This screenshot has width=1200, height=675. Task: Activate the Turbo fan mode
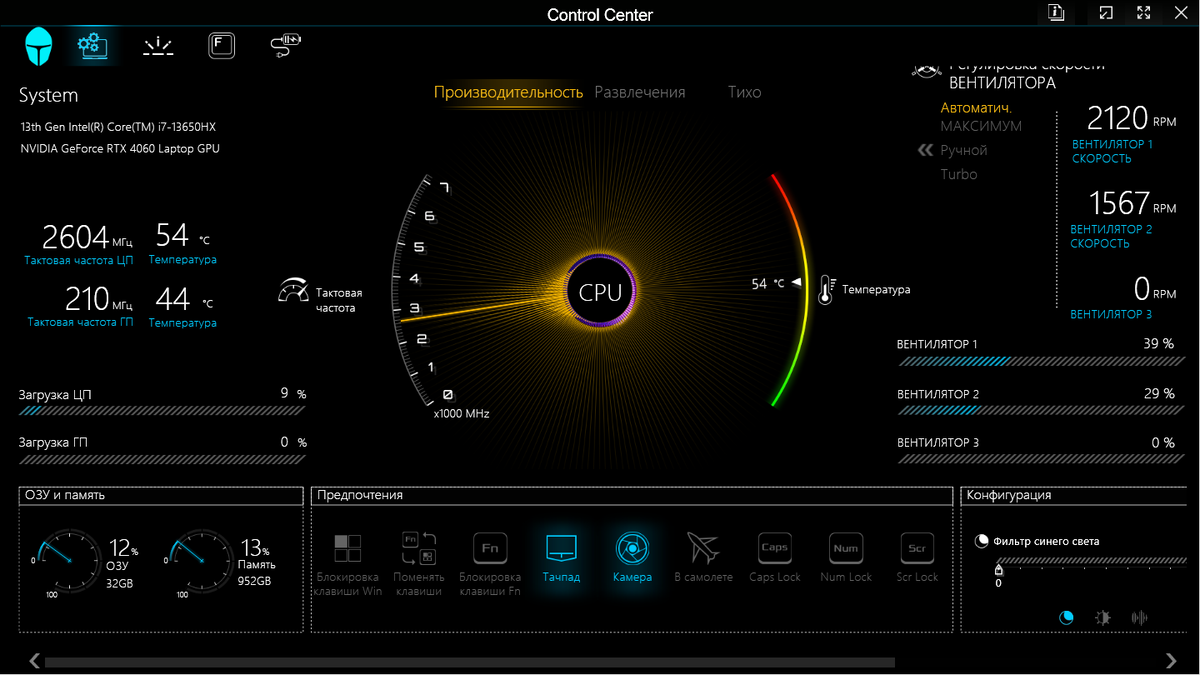pyautogui.click(x=958, y=174)
